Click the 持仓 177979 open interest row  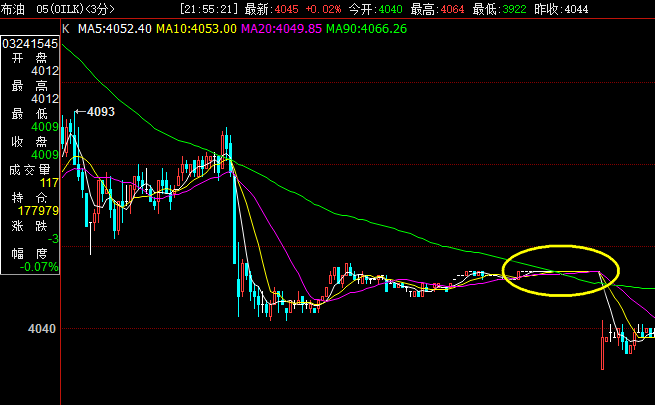[30, 204]
